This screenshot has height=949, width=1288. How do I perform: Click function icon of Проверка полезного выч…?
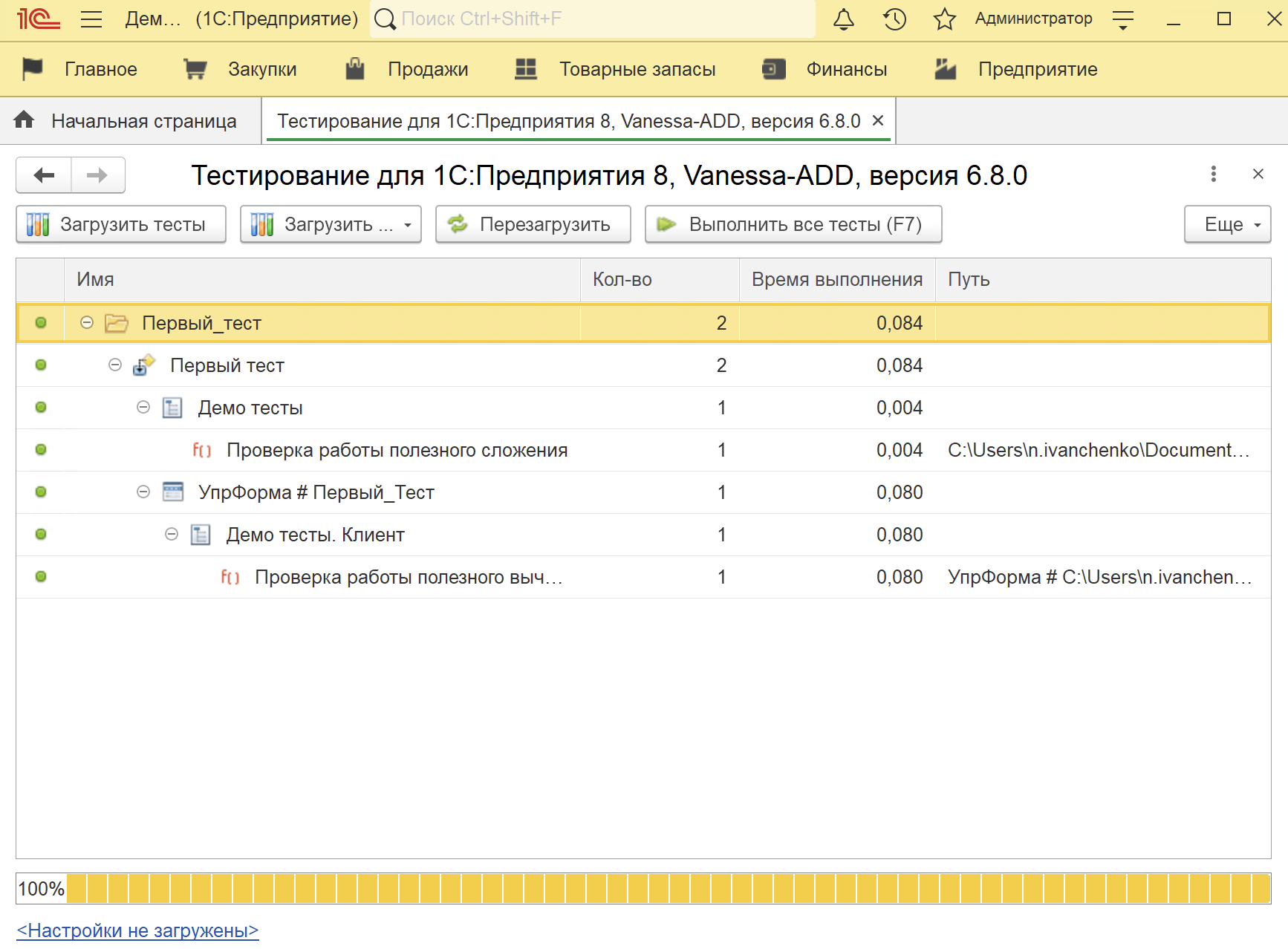(230, 577)
